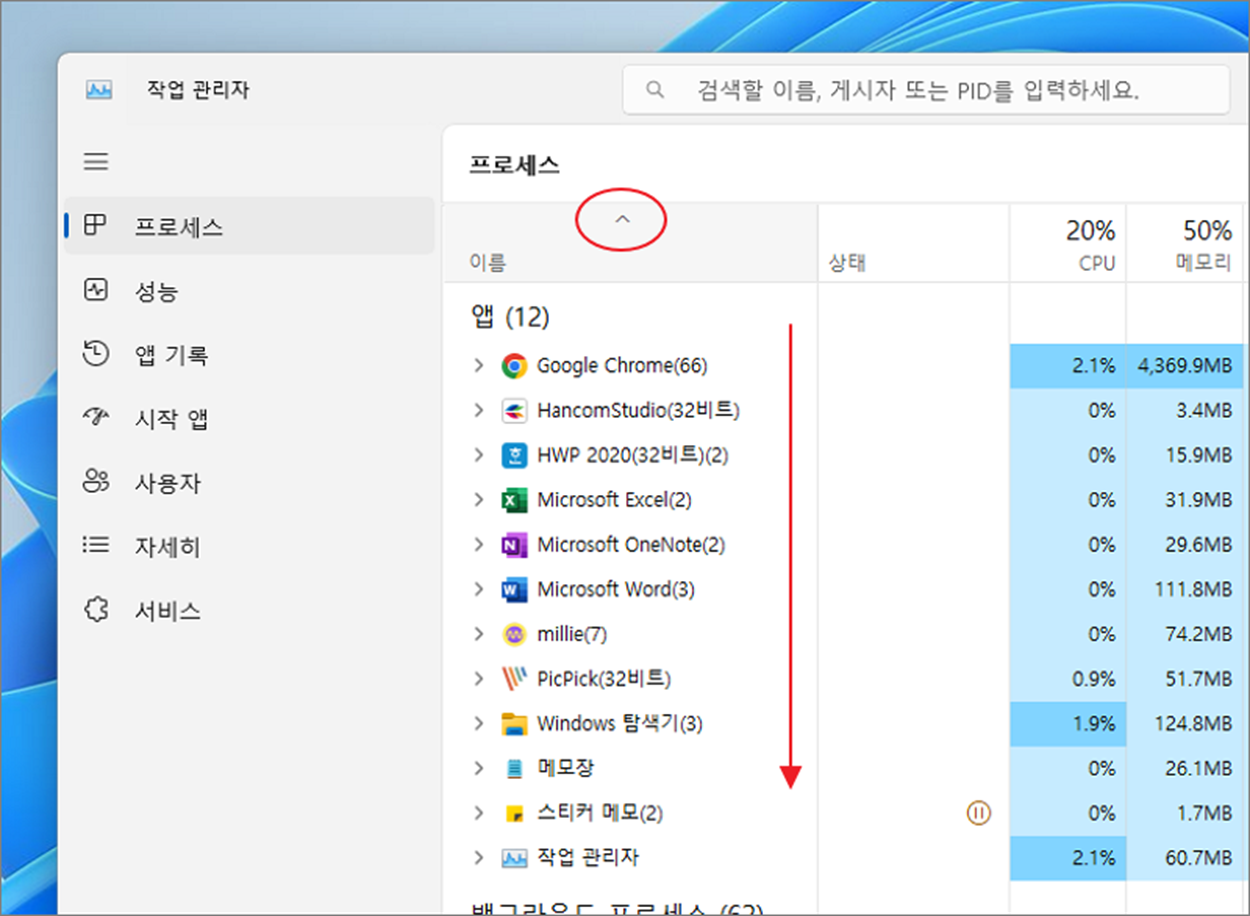Expand the 메모장 process row
1250x916 pixels.
[478, 768]
